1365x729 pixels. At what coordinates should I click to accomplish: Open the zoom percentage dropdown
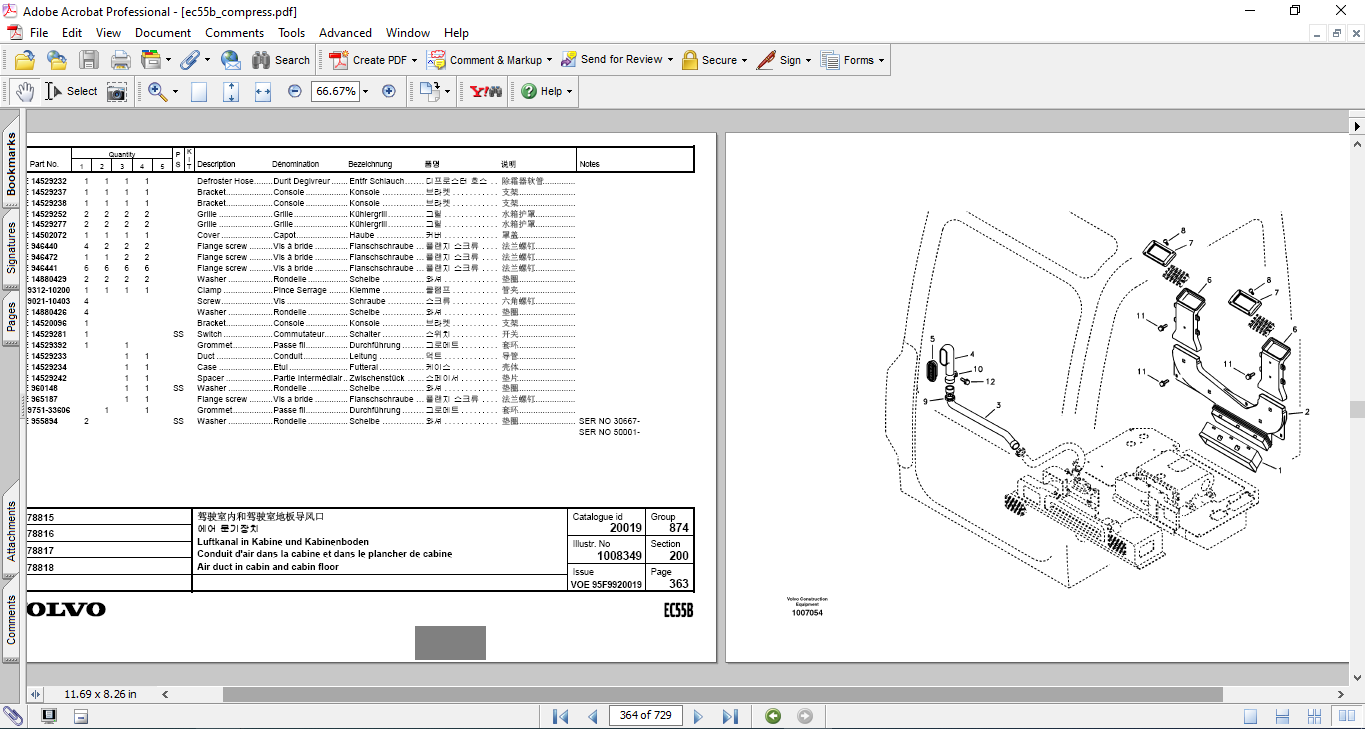pos(365,91)
